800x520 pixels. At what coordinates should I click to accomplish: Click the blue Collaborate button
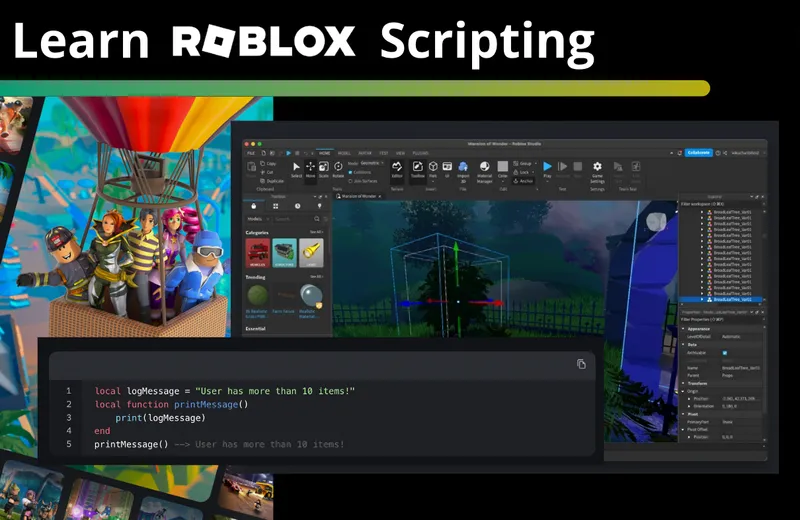pyautogui.click(x=698, y=153)
